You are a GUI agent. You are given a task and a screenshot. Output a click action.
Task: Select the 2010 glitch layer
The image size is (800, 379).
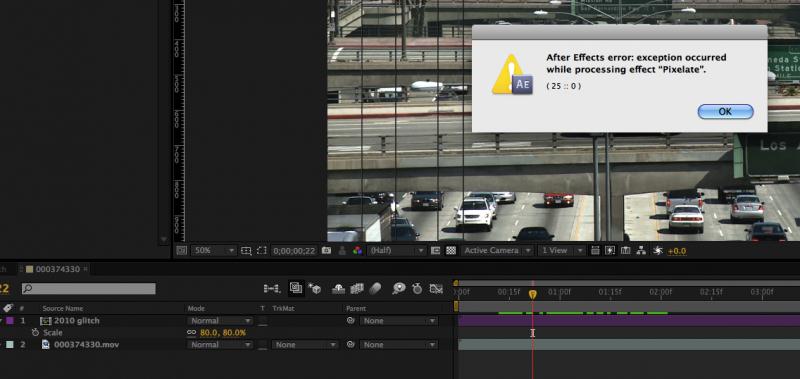(77, 320)
